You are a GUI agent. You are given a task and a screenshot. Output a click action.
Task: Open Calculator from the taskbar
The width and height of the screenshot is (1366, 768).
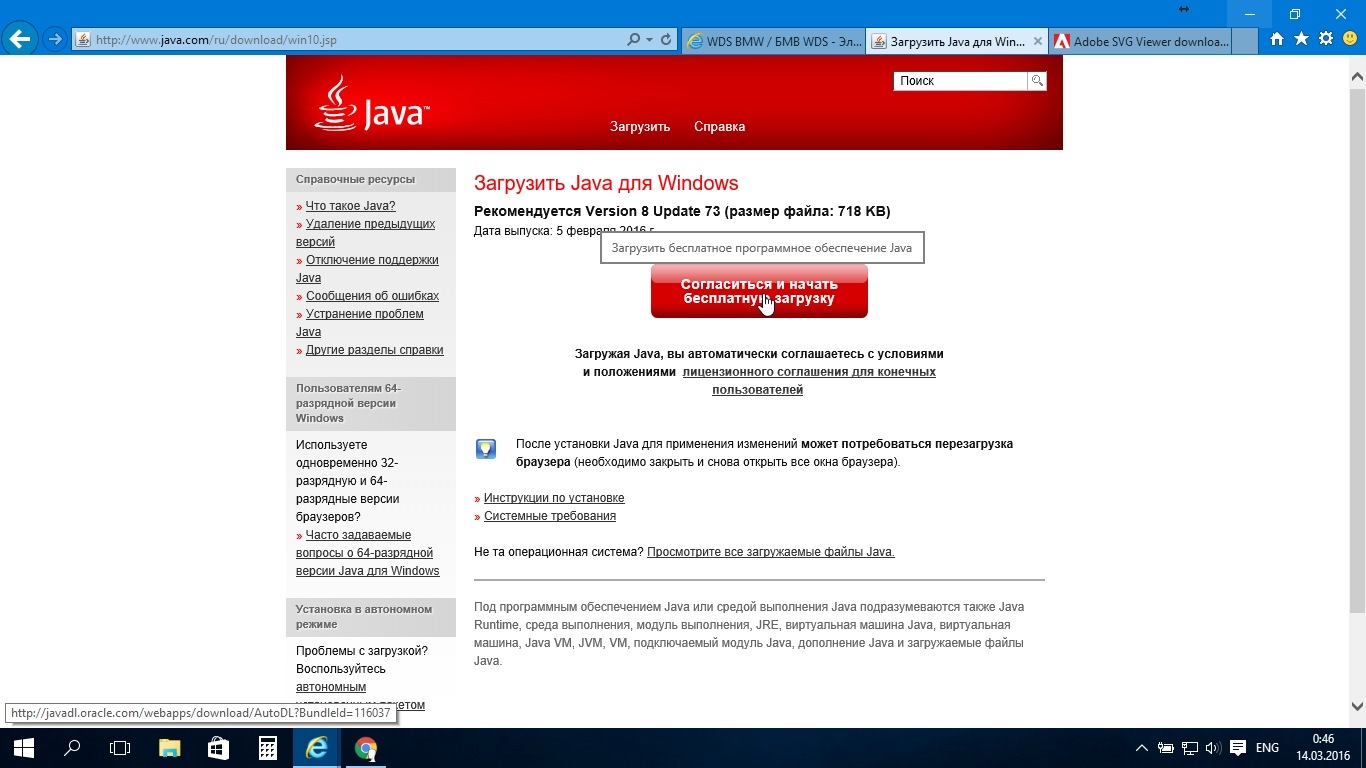[268, 748]
